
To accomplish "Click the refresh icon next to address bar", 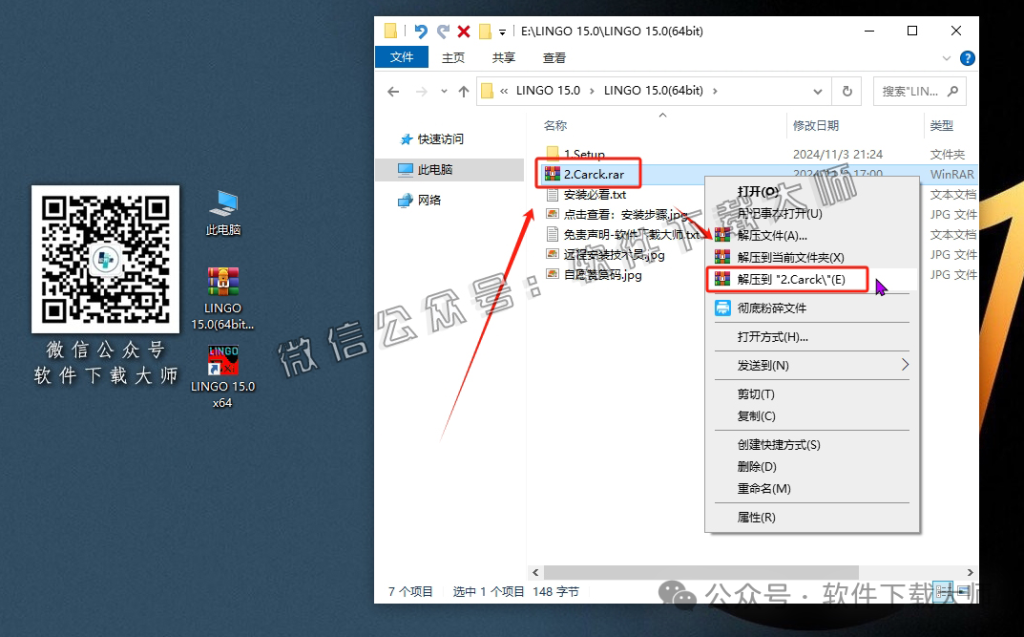I will click(x=847, y=91).
